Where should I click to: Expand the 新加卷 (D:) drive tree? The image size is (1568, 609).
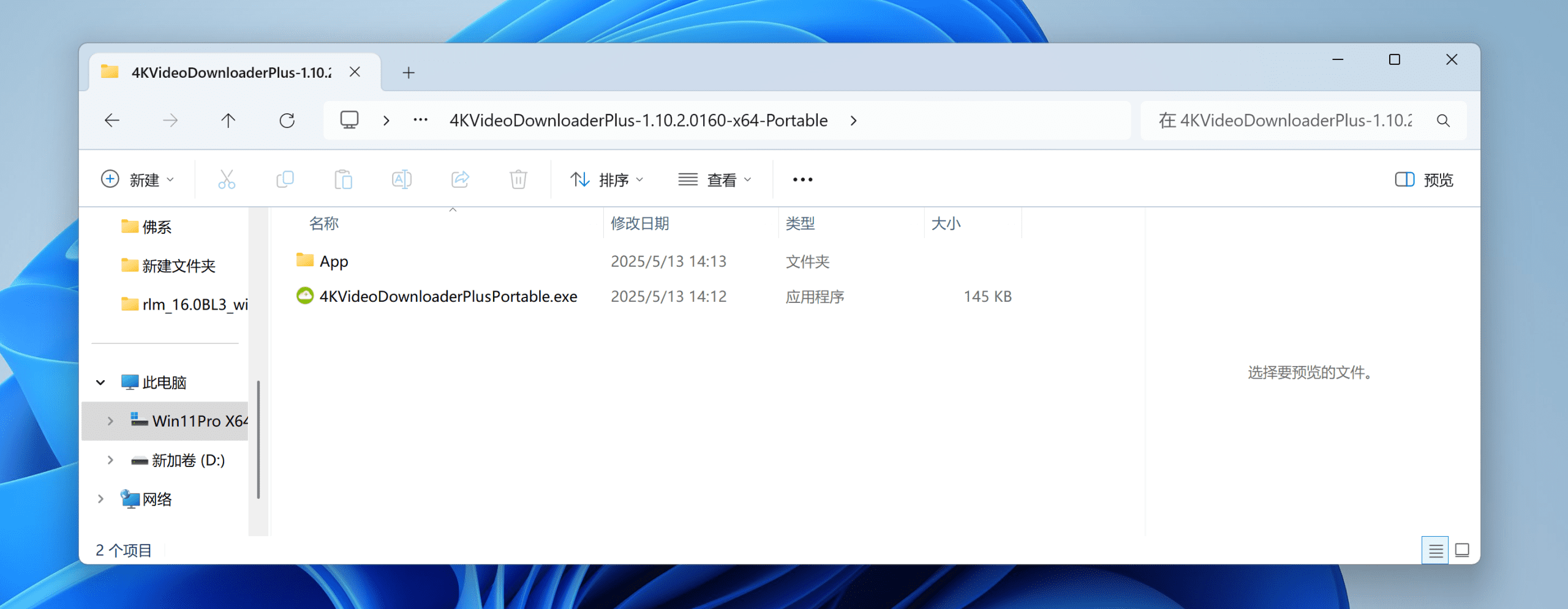pyautogui.click(x=110, y=460)
